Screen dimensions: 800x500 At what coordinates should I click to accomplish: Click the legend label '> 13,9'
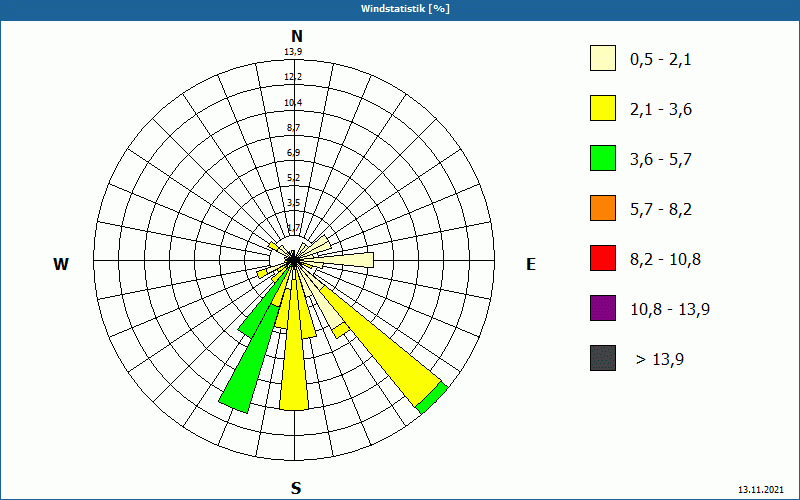(660, 360)
